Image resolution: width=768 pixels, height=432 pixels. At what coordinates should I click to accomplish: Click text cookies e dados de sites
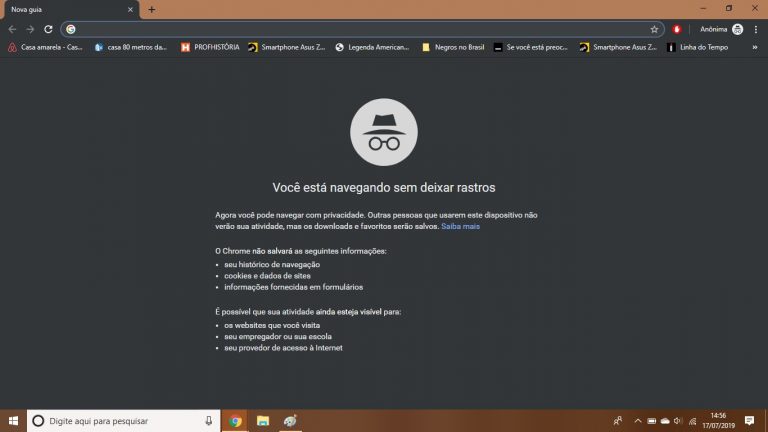point(267,276)
